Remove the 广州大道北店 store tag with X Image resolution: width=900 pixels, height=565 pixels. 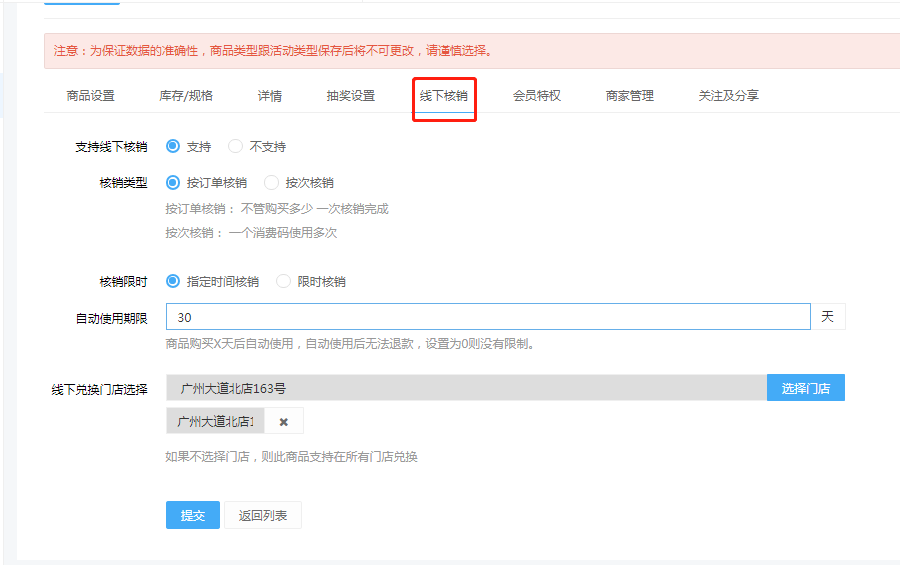284,421
